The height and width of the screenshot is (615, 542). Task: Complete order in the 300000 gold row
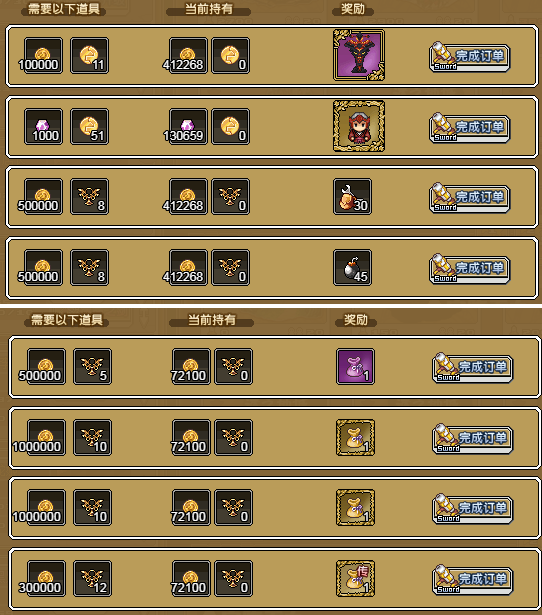pyautogui.click(x=473, y=580)
